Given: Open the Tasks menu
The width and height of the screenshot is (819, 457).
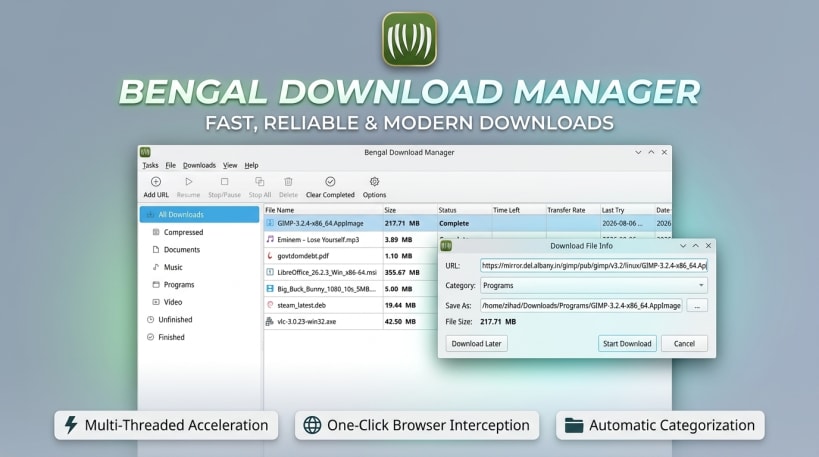Looking at the screenshot, I should [150, 165].
